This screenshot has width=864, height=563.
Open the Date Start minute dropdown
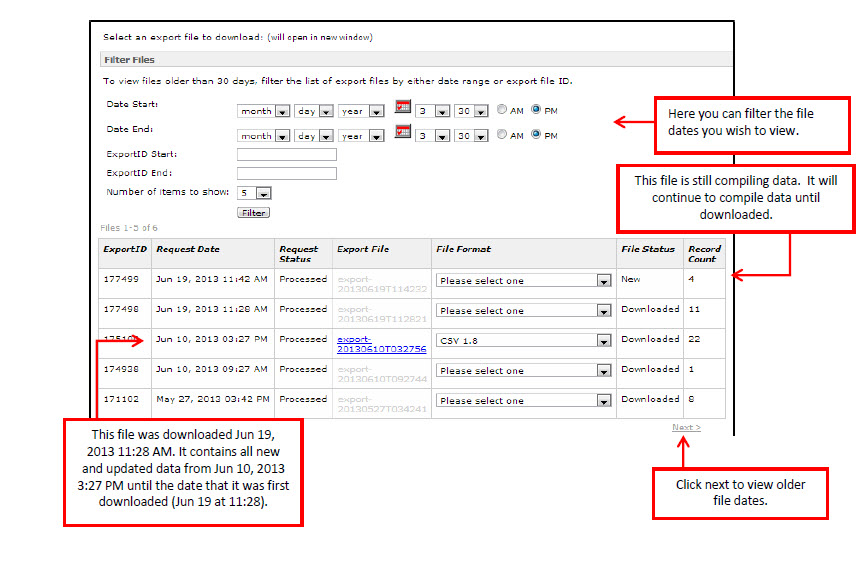472,111
